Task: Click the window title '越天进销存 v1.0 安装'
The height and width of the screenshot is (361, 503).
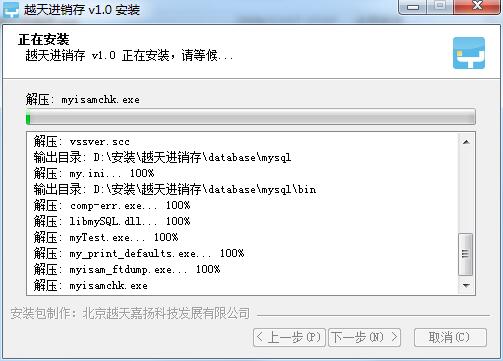Action: tap(81, 9)
